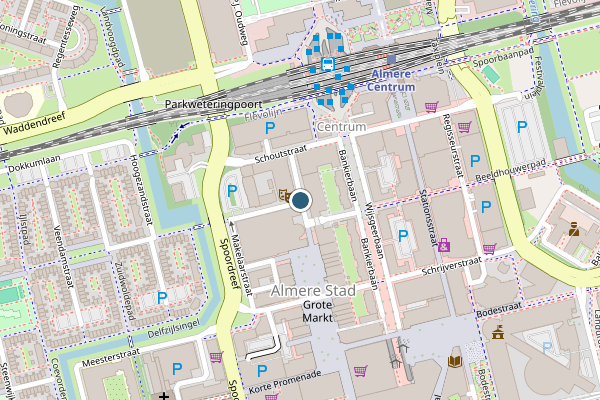Click shopping cart right of Korte Promenade

[x=360, y=371]
